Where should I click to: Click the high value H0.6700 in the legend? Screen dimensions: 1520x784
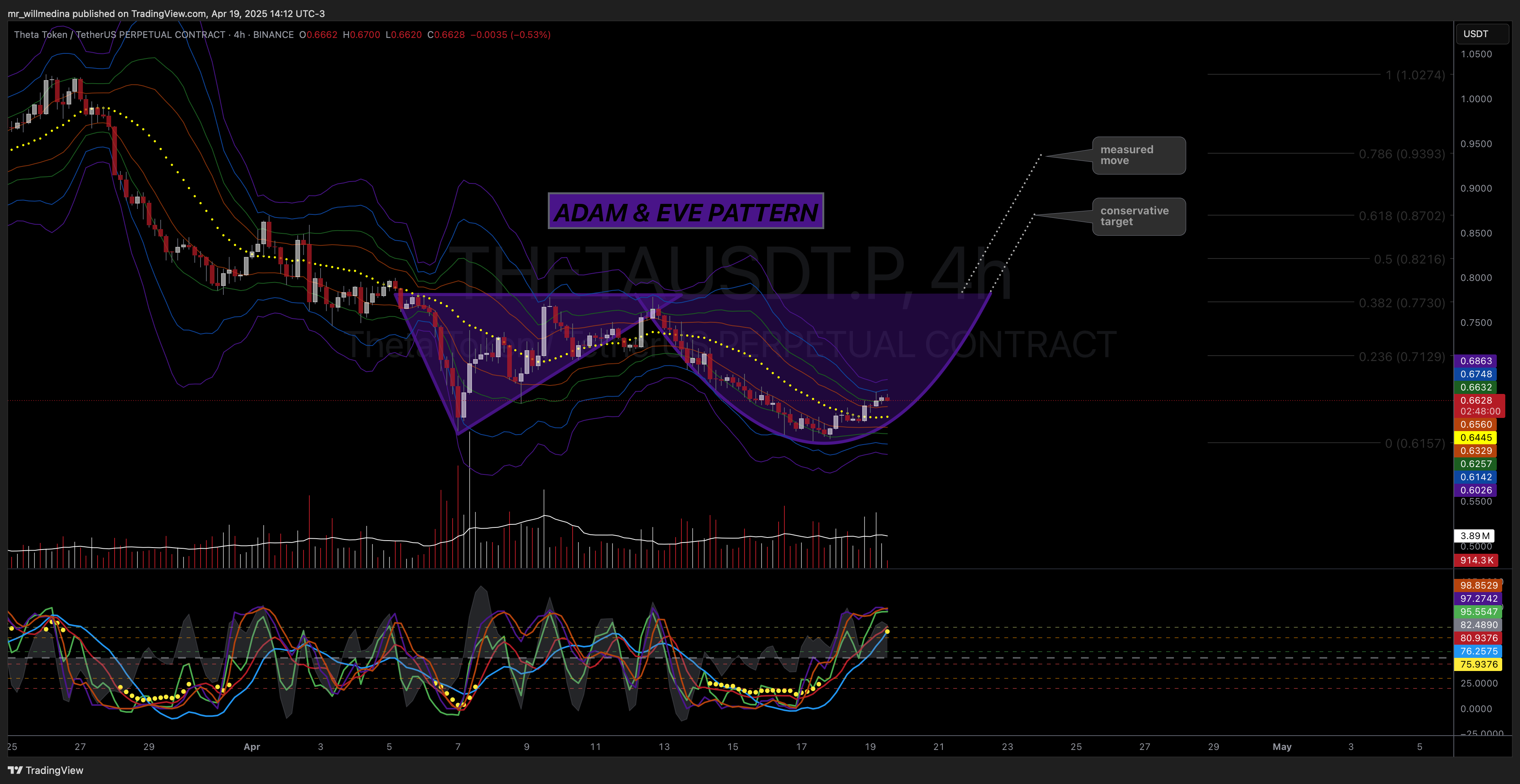pos(361,35)
